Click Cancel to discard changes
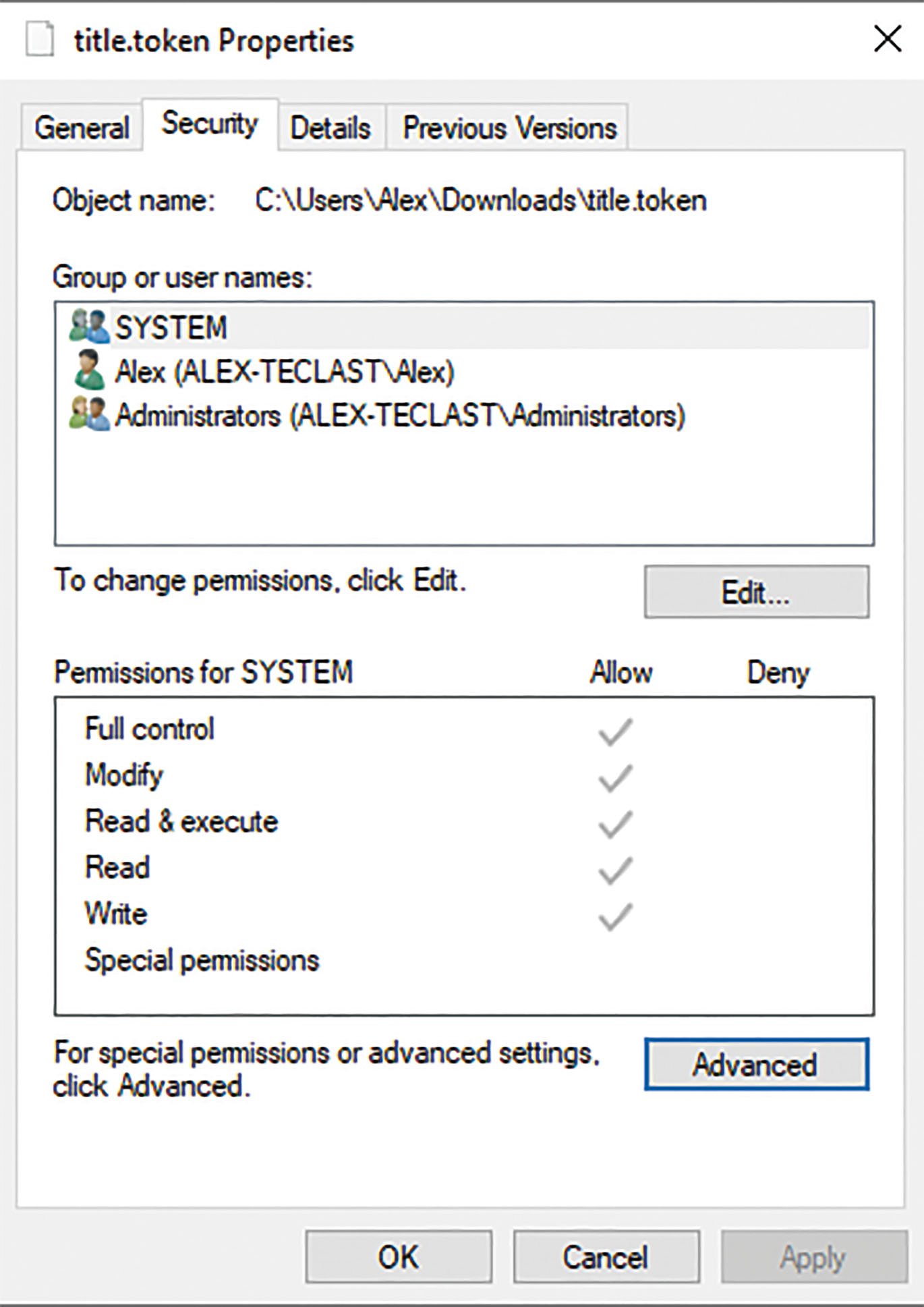The image size is (924, 1307). 606,1256
